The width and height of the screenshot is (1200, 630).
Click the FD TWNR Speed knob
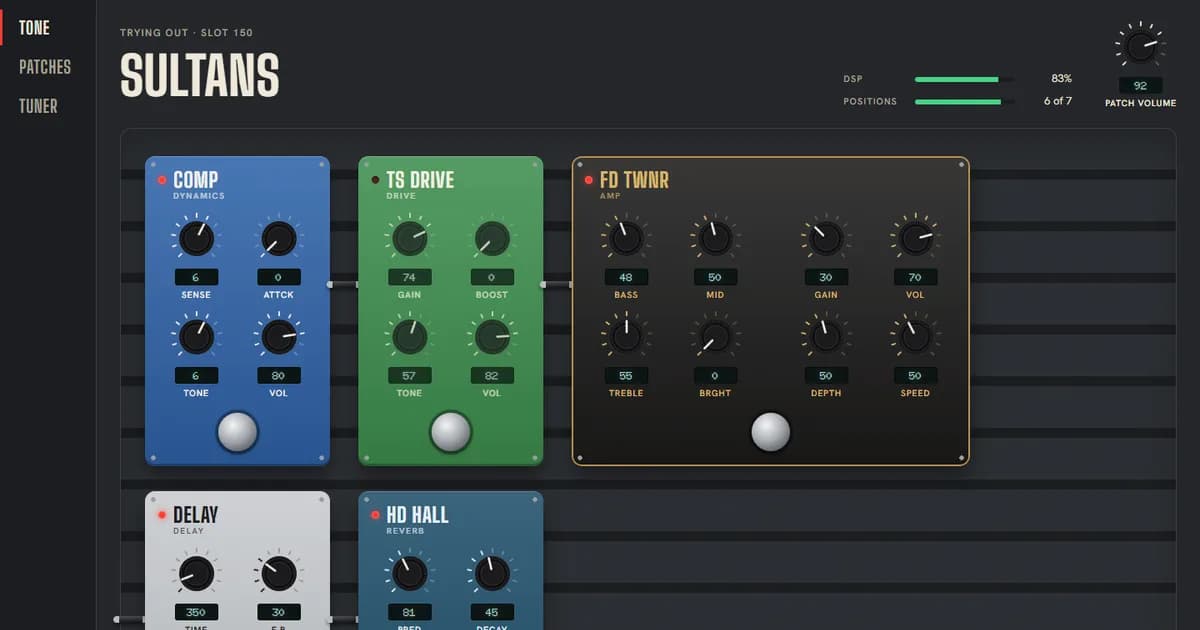tap(915, 336)
